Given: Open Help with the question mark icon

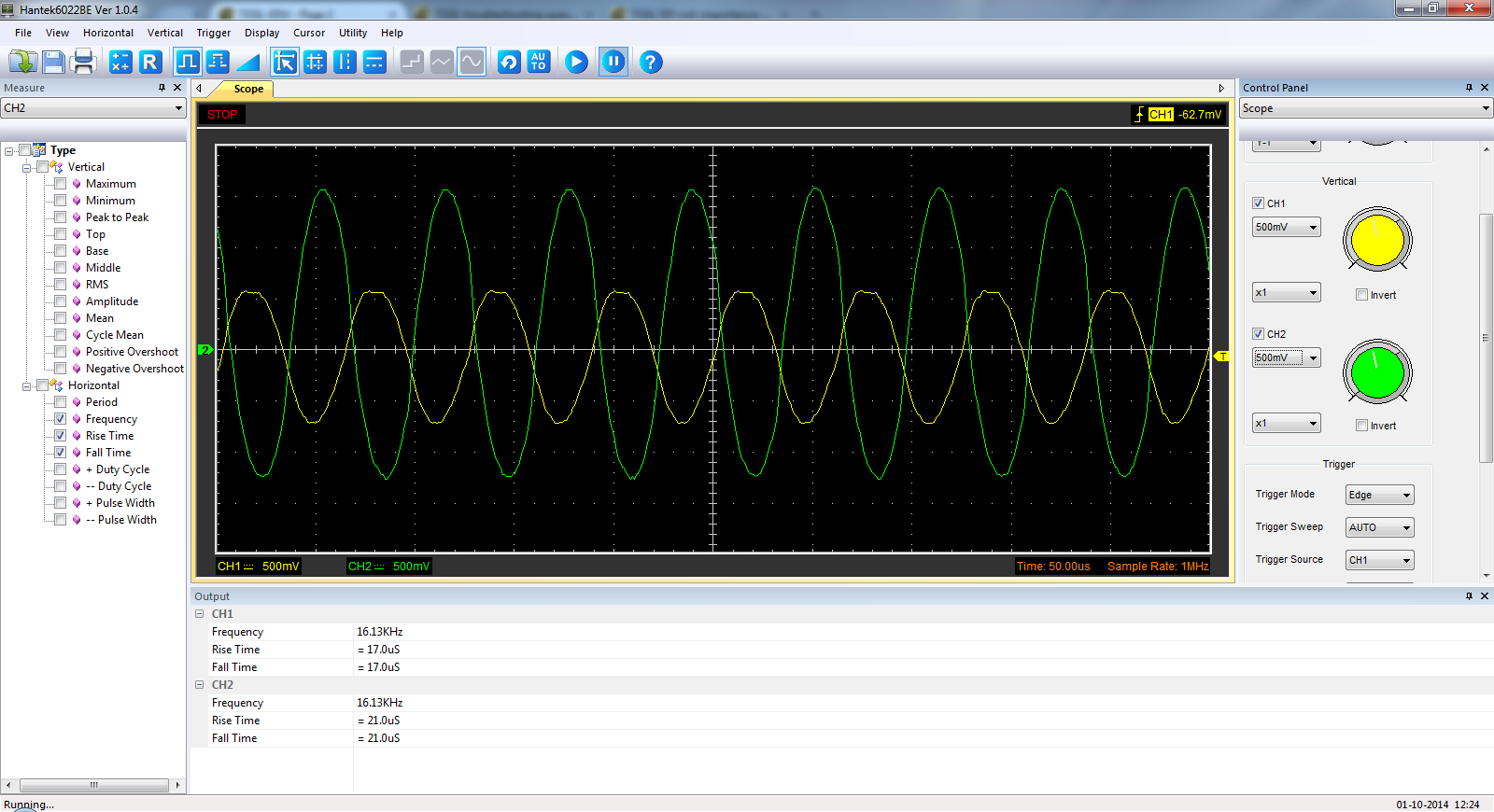Looking at the screenshot, I should click(x=651, y=63).
